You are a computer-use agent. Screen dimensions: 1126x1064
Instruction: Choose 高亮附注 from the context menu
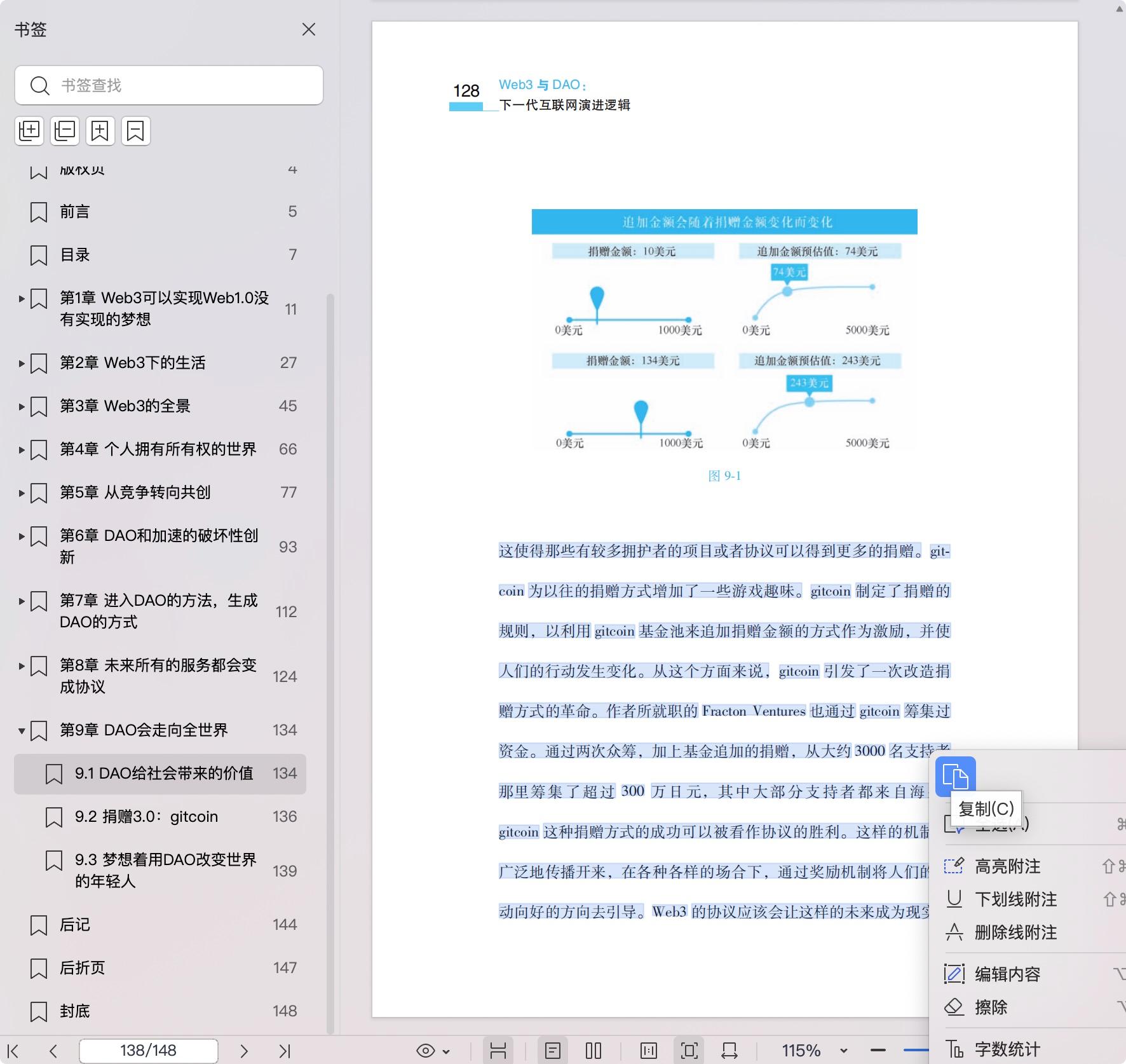click(1007, 866)
